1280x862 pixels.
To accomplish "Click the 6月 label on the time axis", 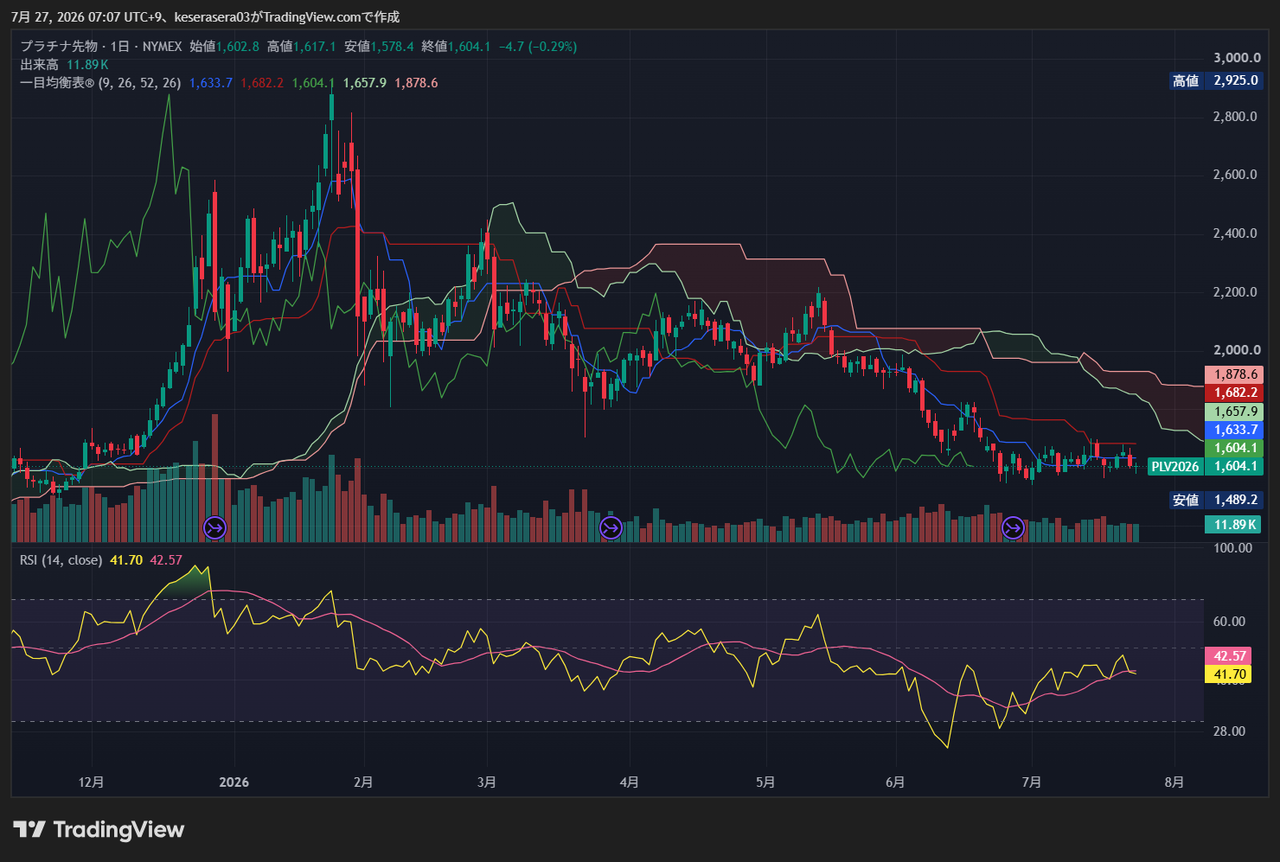I will 895,781.
